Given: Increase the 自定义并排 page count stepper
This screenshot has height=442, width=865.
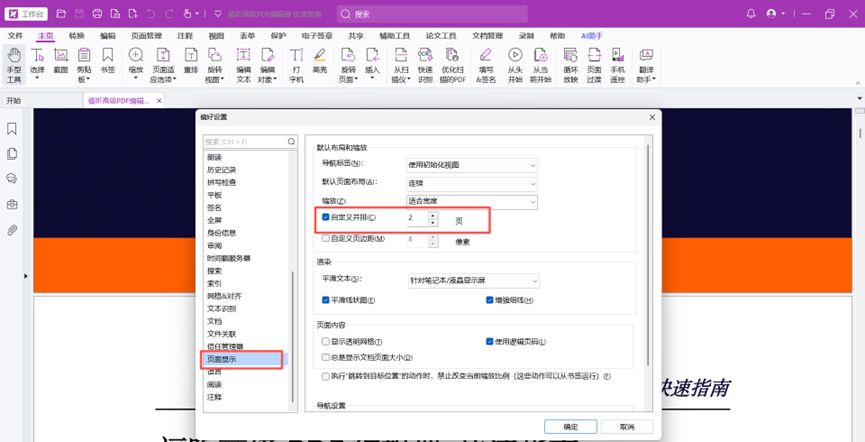Looking at the screenshot, I should (433, 214).
